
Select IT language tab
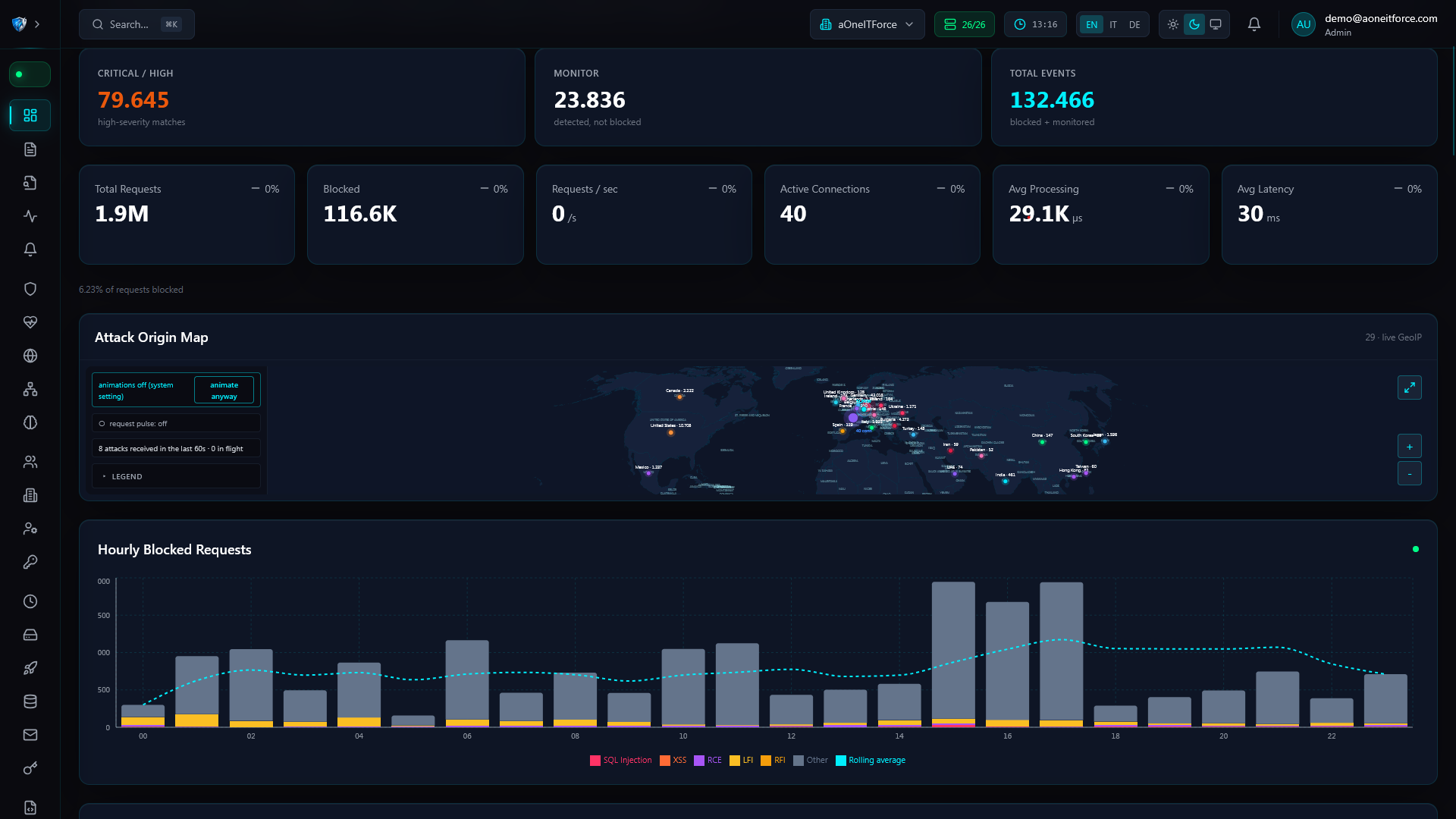(x=1113, y=24)
